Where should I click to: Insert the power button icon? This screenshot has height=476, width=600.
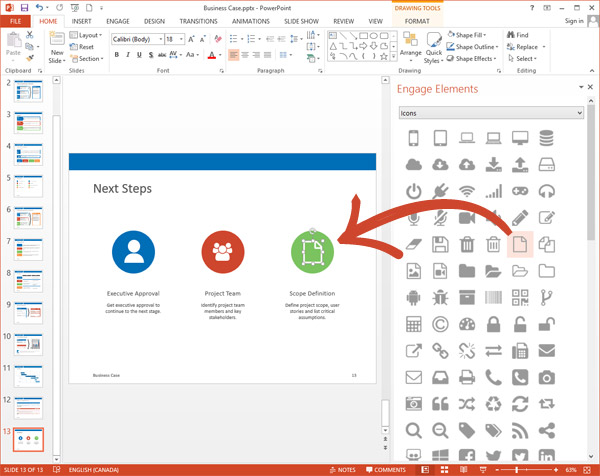tap(414, 191)
